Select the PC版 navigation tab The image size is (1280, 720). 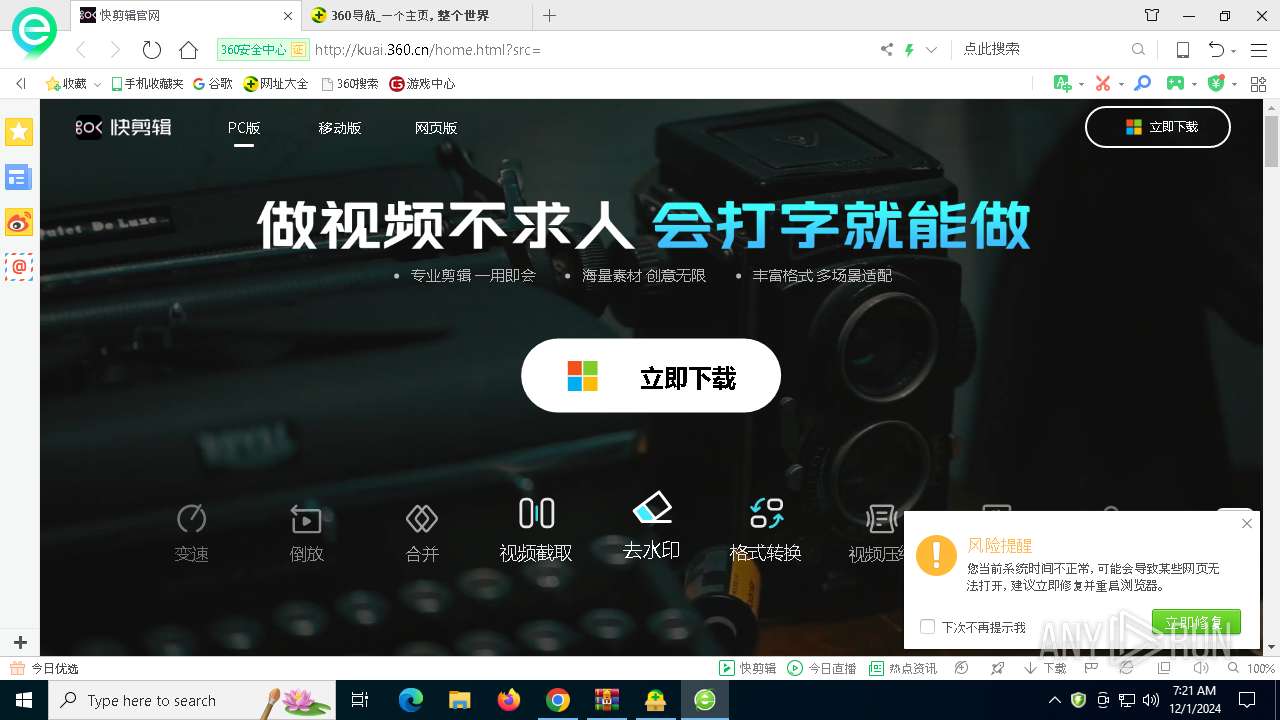pos(244,128)
